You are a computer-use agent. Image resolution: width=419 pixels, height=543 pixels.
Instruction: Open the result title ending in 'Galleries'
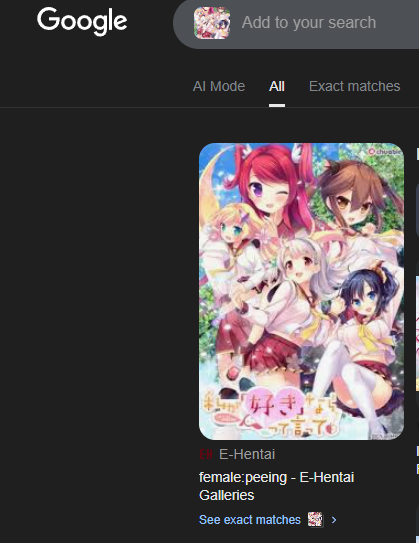pyautogui.click(x=276, y=486)
